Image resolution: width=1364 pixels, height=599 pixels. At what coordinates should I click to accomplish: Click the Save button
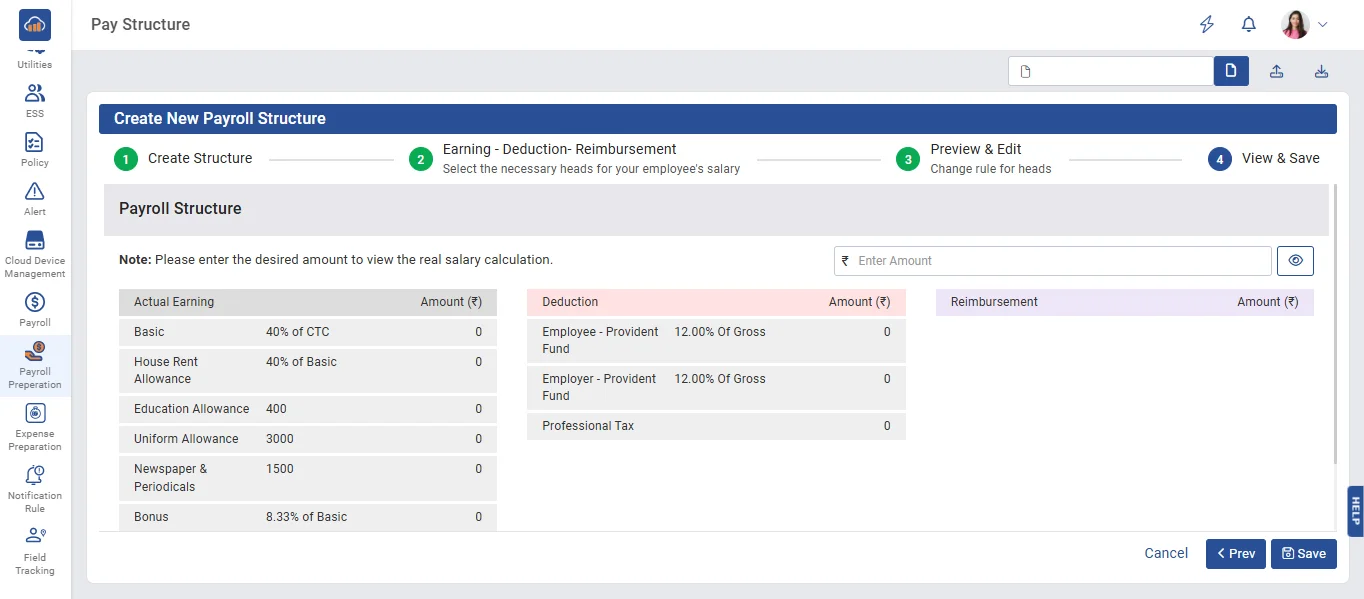tap(1303, 554)
